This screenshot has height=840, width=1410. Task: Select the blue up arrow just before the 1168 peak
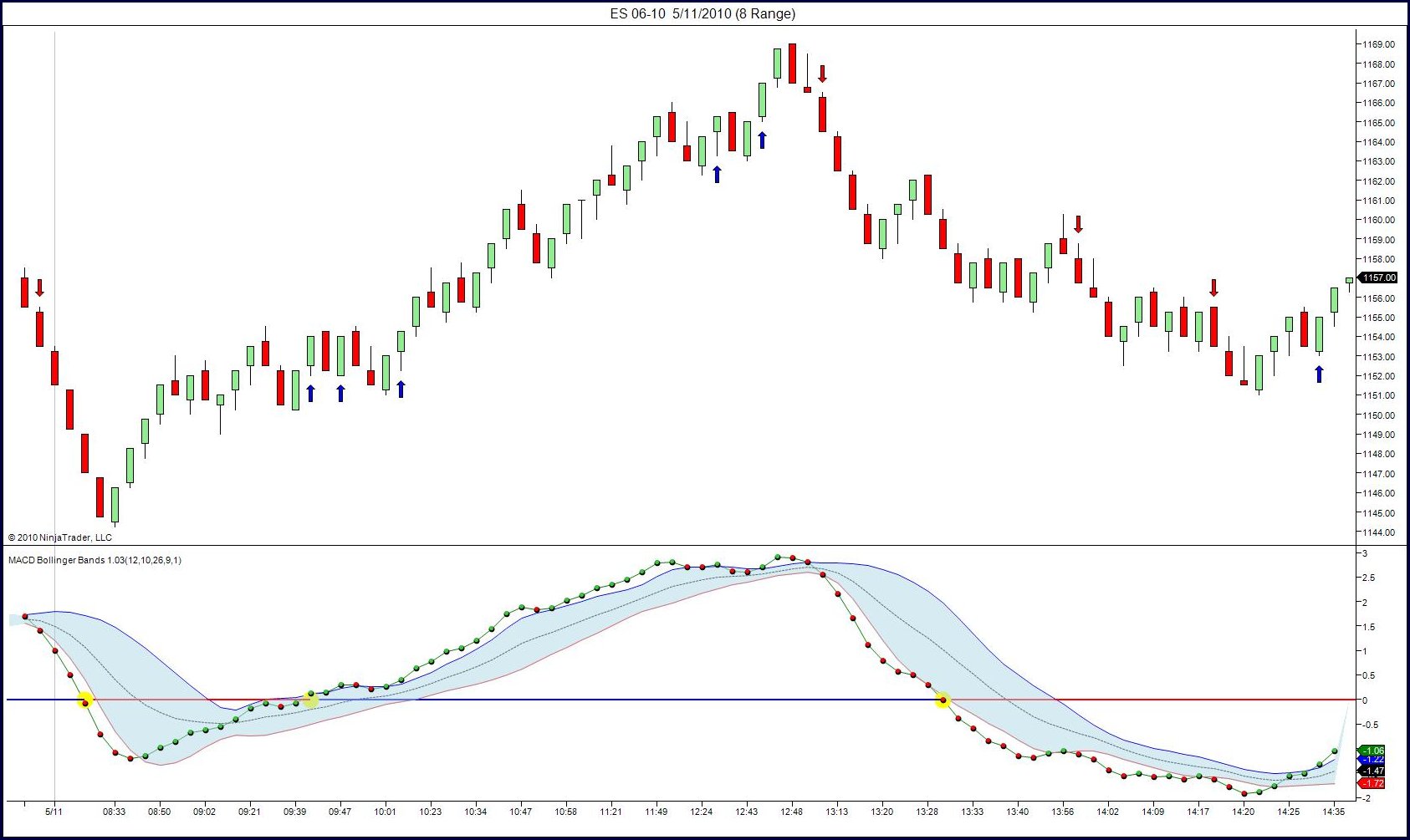(762, 140)
